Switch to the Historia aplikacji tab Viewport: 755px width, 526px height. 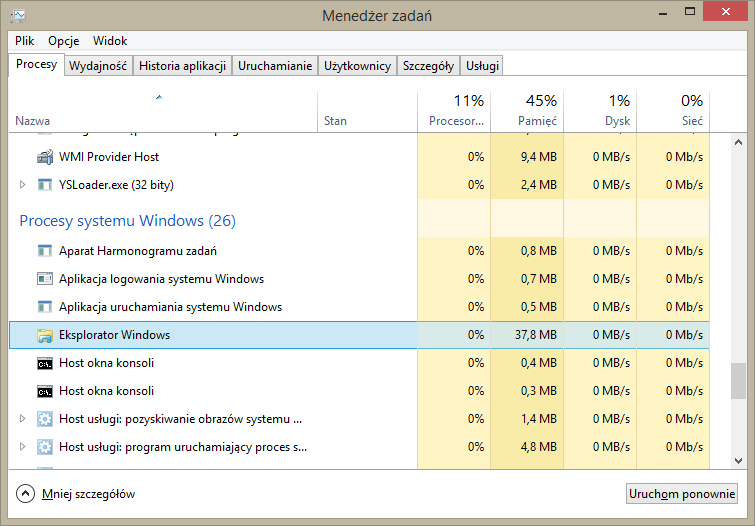[182, 66]
